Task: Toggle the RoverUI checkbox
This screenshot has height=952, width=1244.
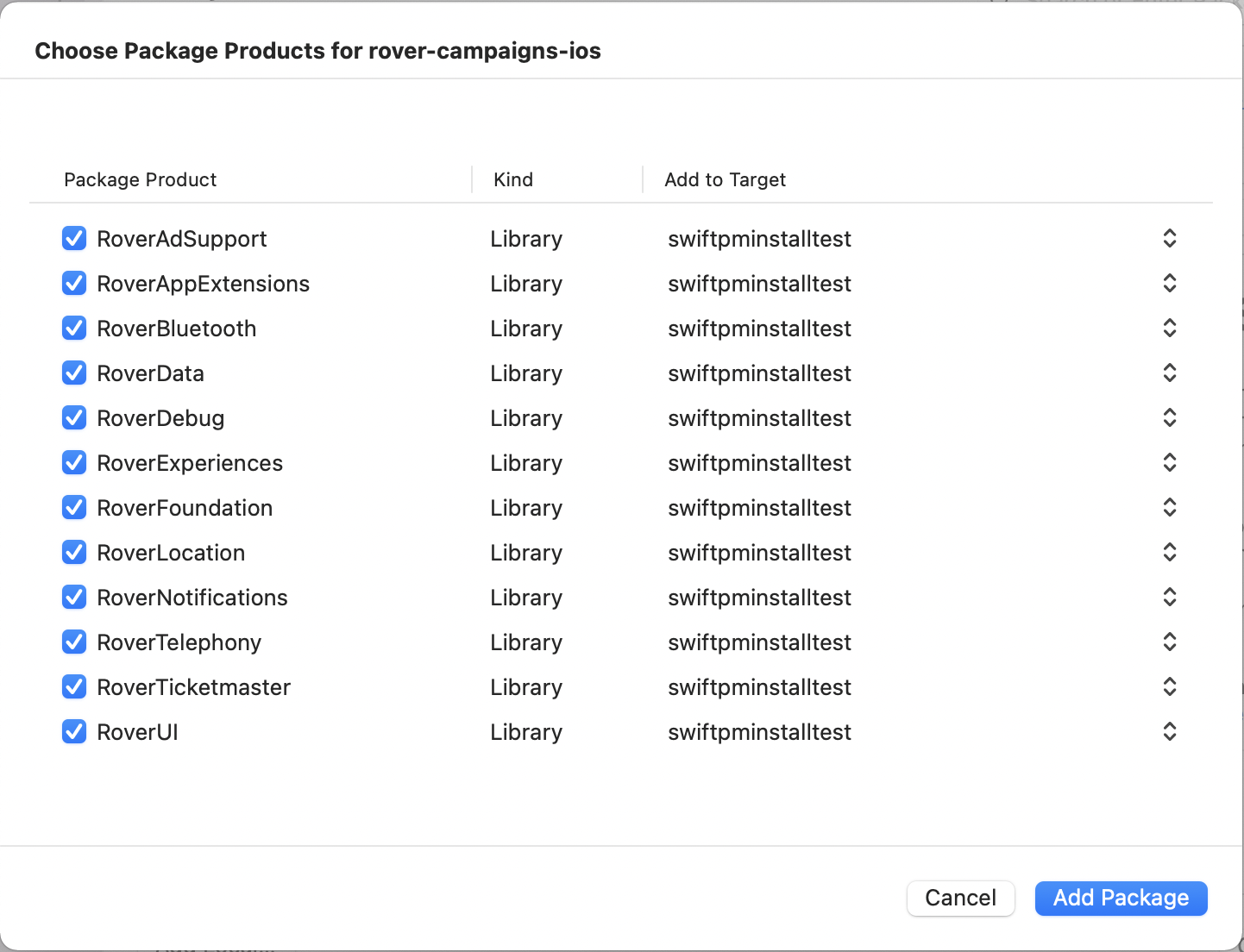Action: (74, 732)
